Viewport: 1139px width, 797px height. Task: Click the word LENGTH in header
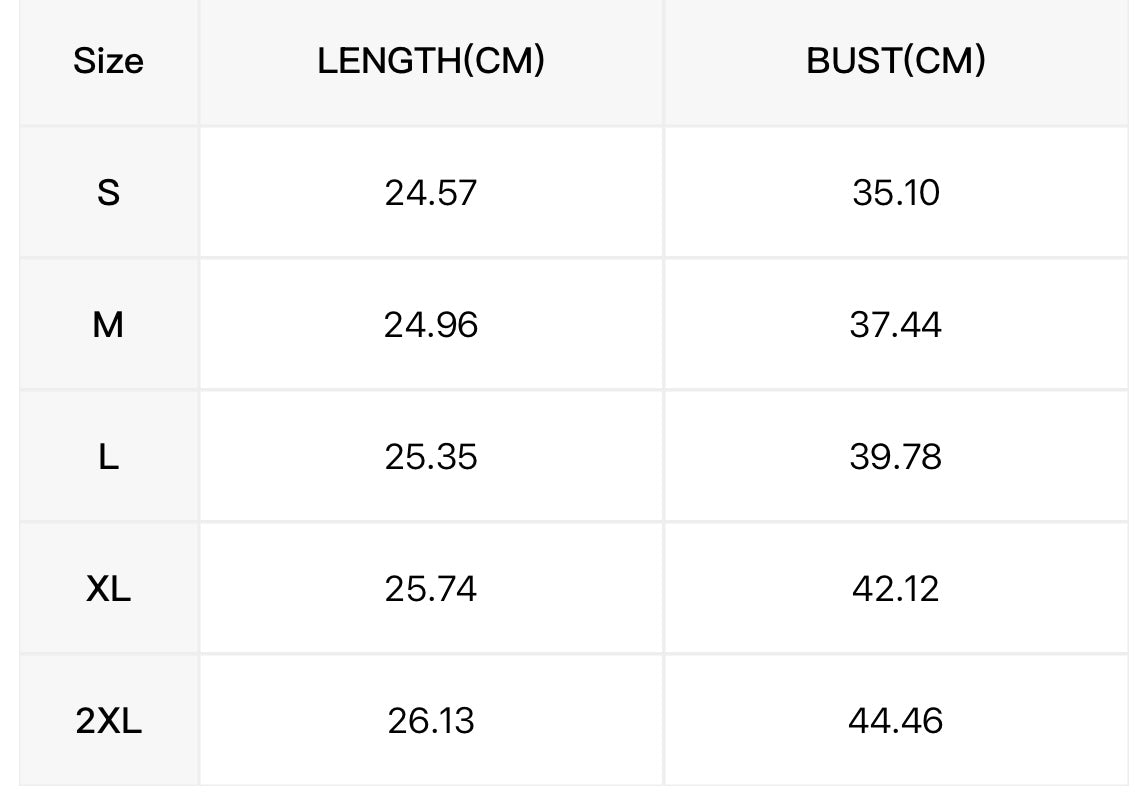(389, 61)
